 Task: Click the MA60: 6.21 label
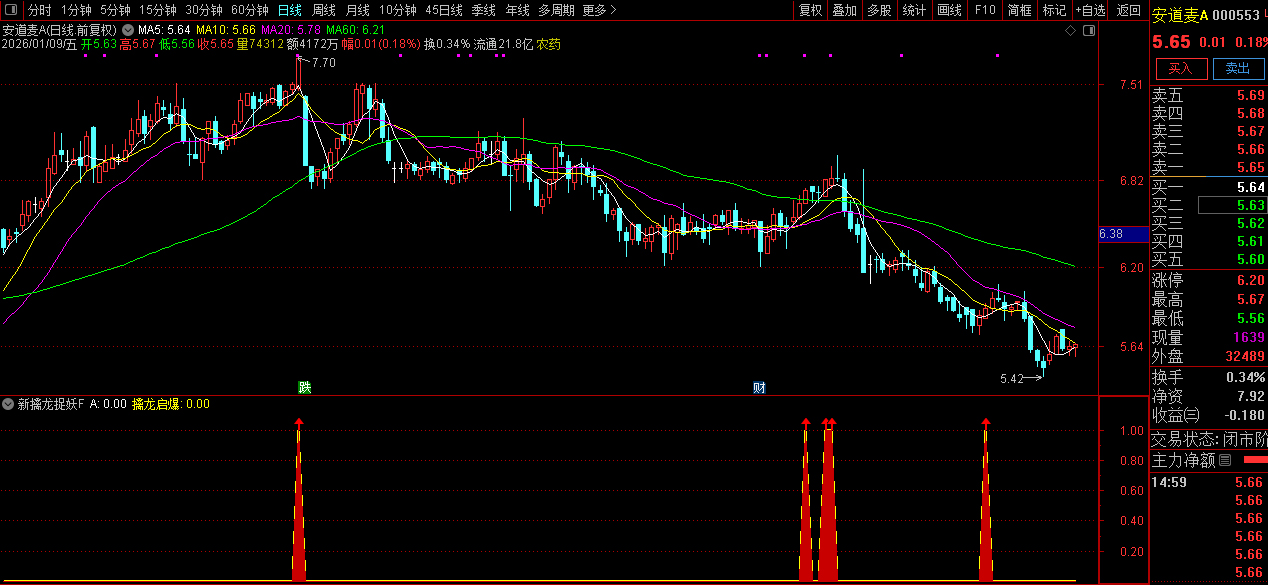(355, 31)
